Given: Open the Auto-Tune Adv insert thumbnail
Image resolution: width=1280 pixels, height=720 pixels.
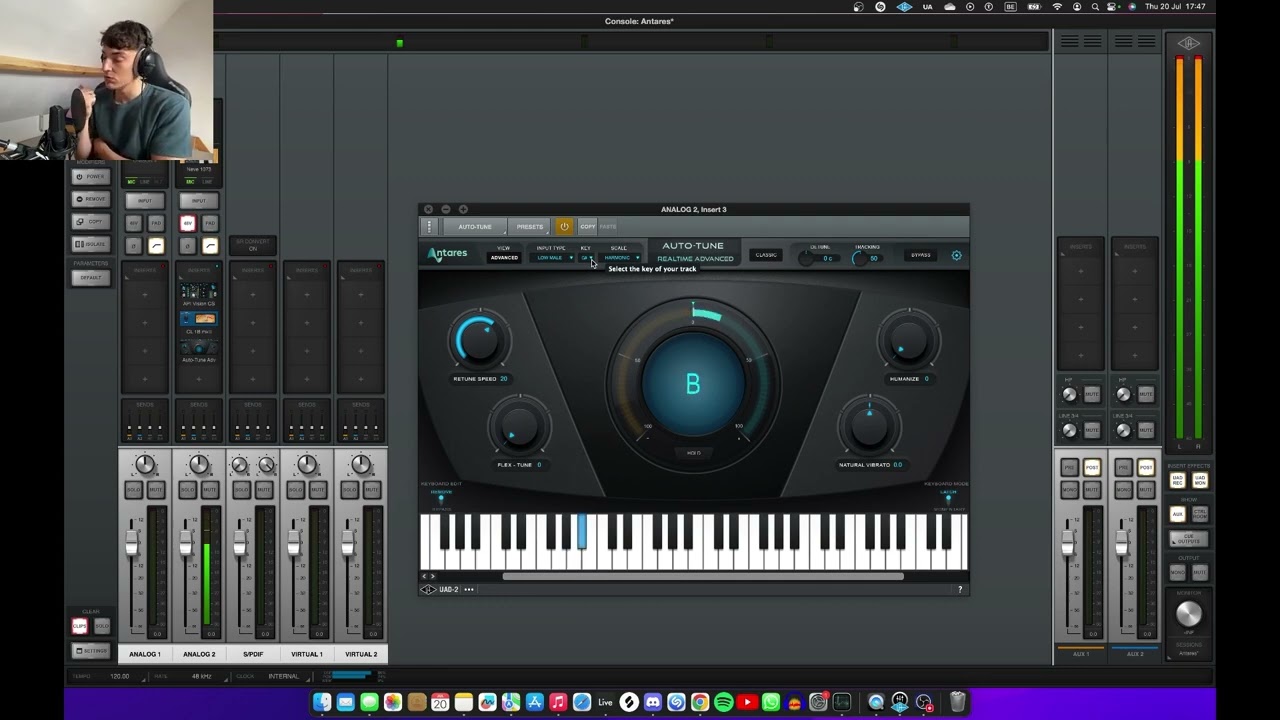Looking at the screenshot, I should [199, 350].
